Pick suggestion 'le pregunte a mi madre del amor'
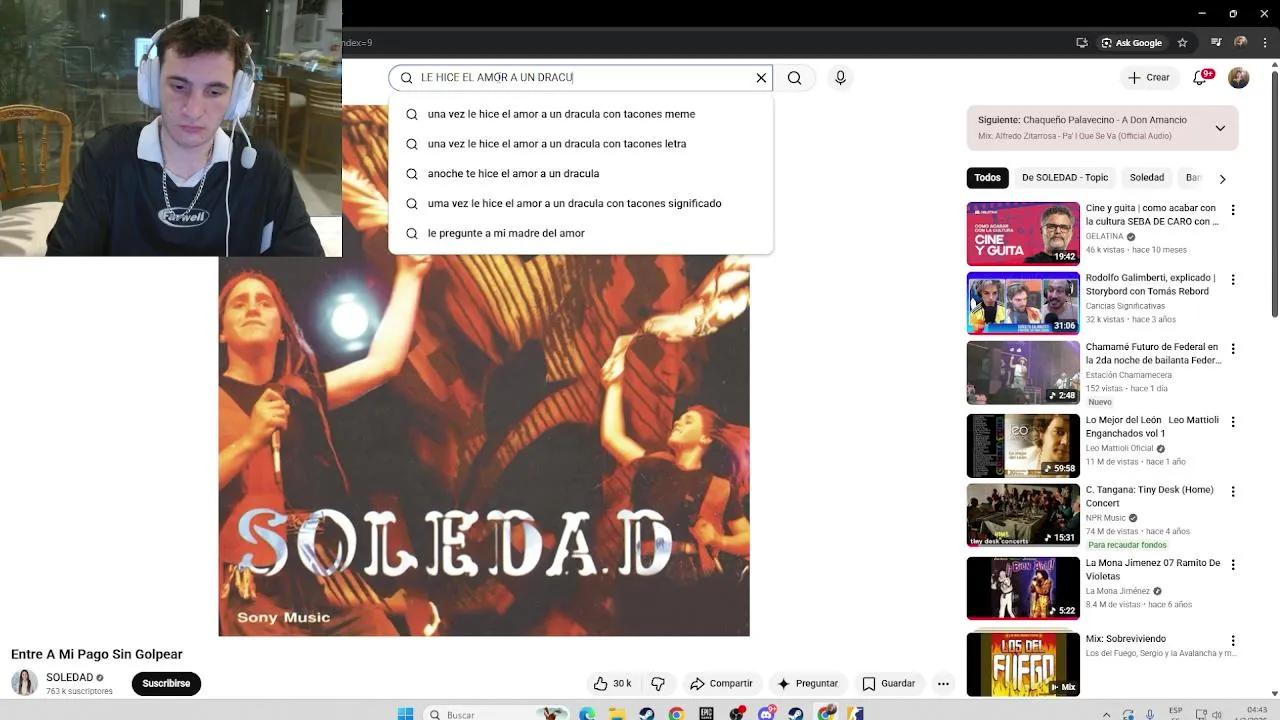Screen dimensions: 1280x720 coord(580,233)
